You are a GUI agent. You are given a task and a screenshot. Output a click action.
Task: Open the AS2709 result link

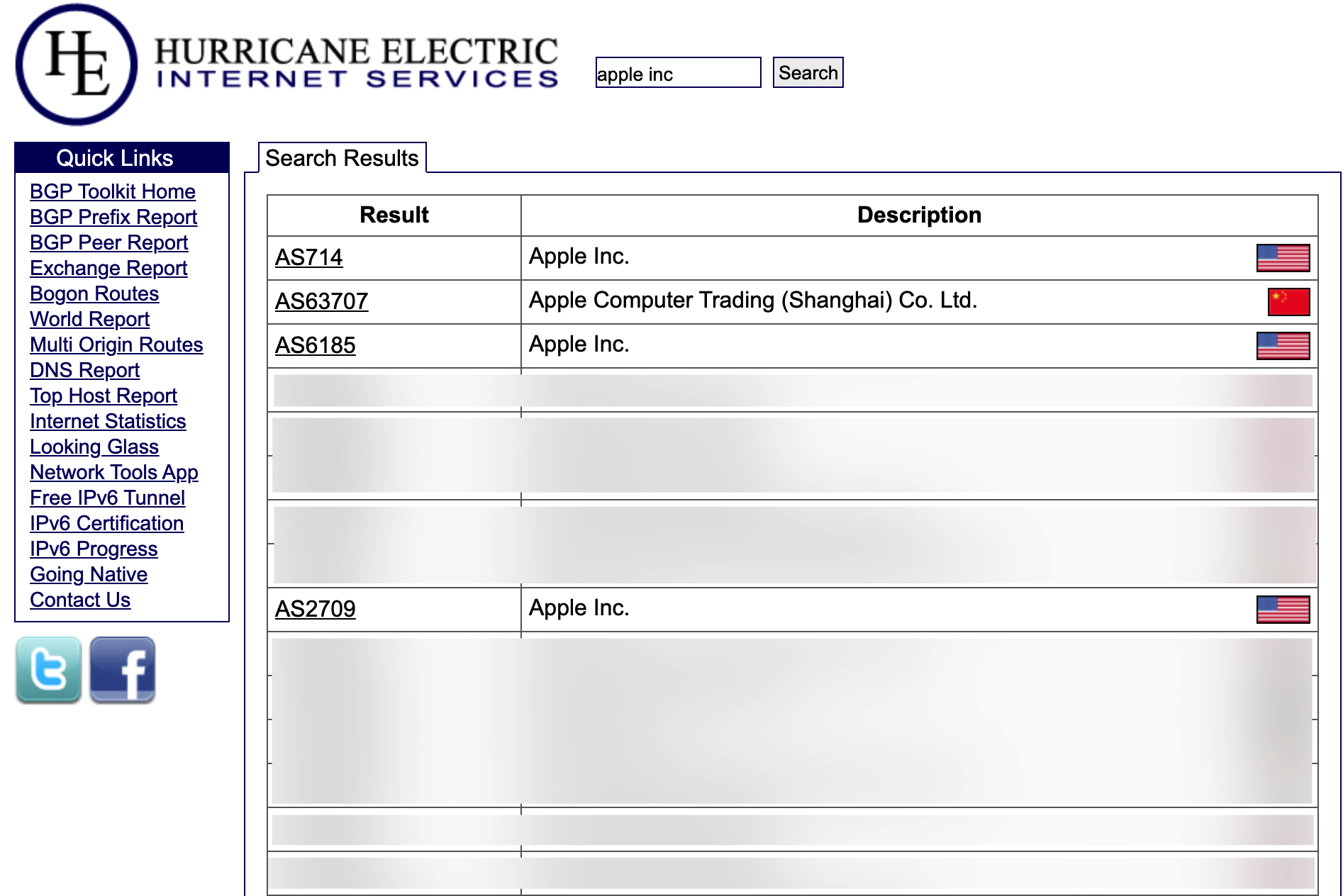pos(315,609)
